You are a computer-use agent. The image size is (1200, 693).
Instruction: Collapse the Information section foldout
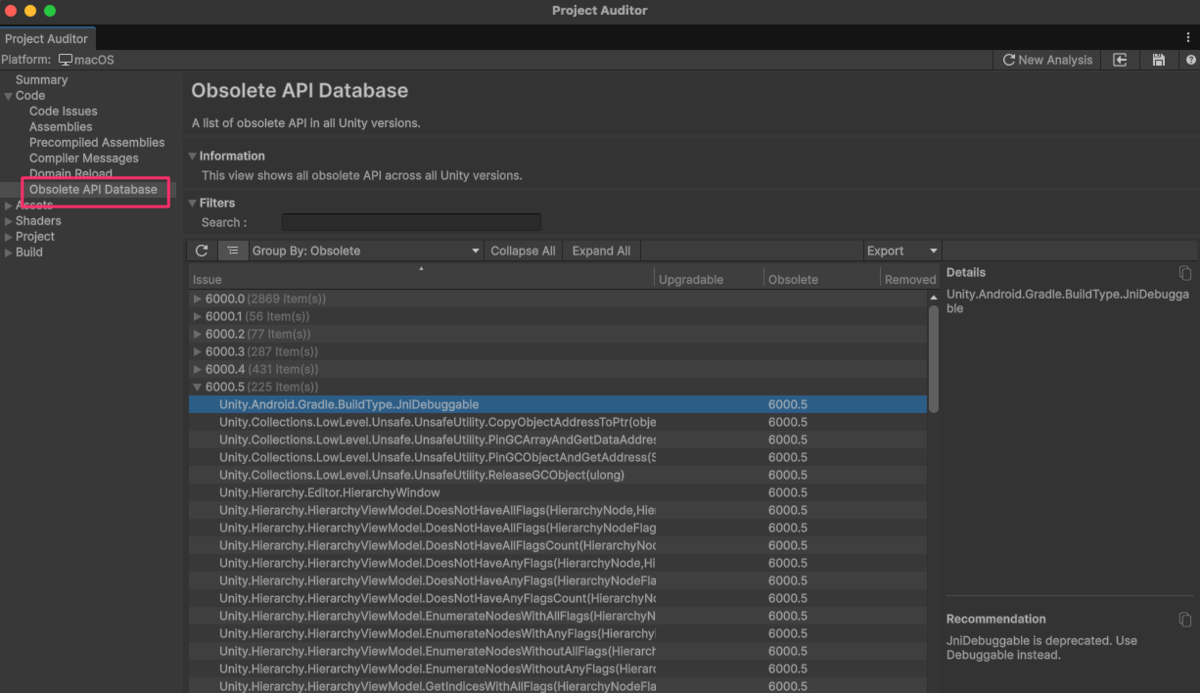(x=193, y=156)
